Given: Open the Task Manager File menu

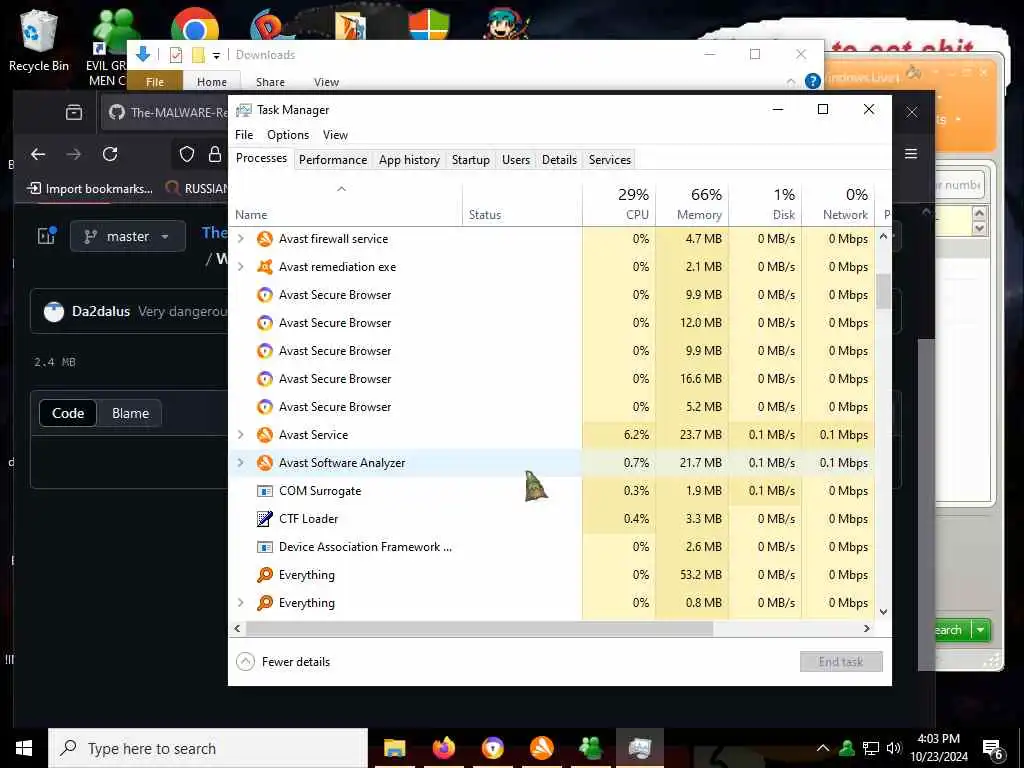Looking at the screenshot, I should [244, 135].
